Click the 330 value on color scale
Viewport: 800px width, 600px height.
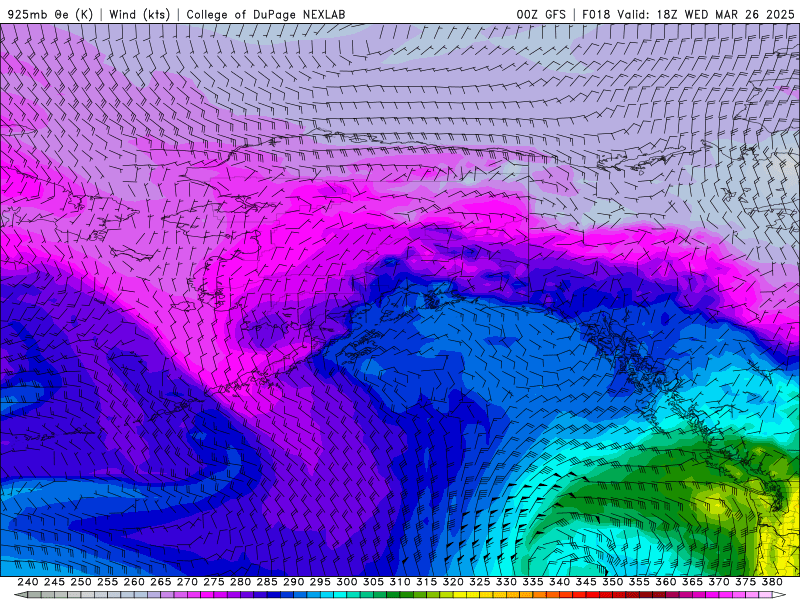point(506,582)
